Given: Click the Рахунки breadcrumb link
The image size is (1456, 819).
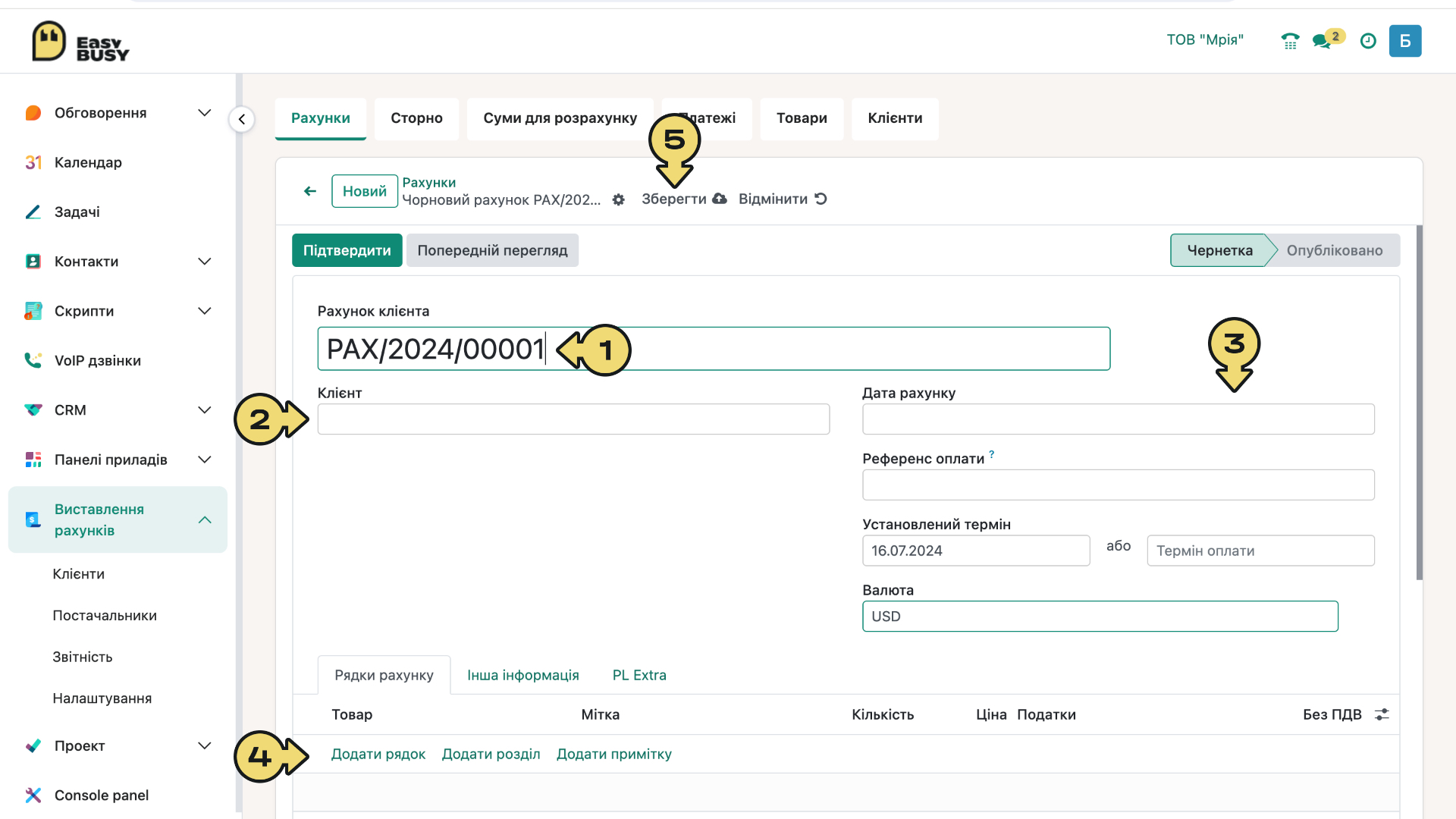Looking at the screenshot, I should click(x=428, y=182).
